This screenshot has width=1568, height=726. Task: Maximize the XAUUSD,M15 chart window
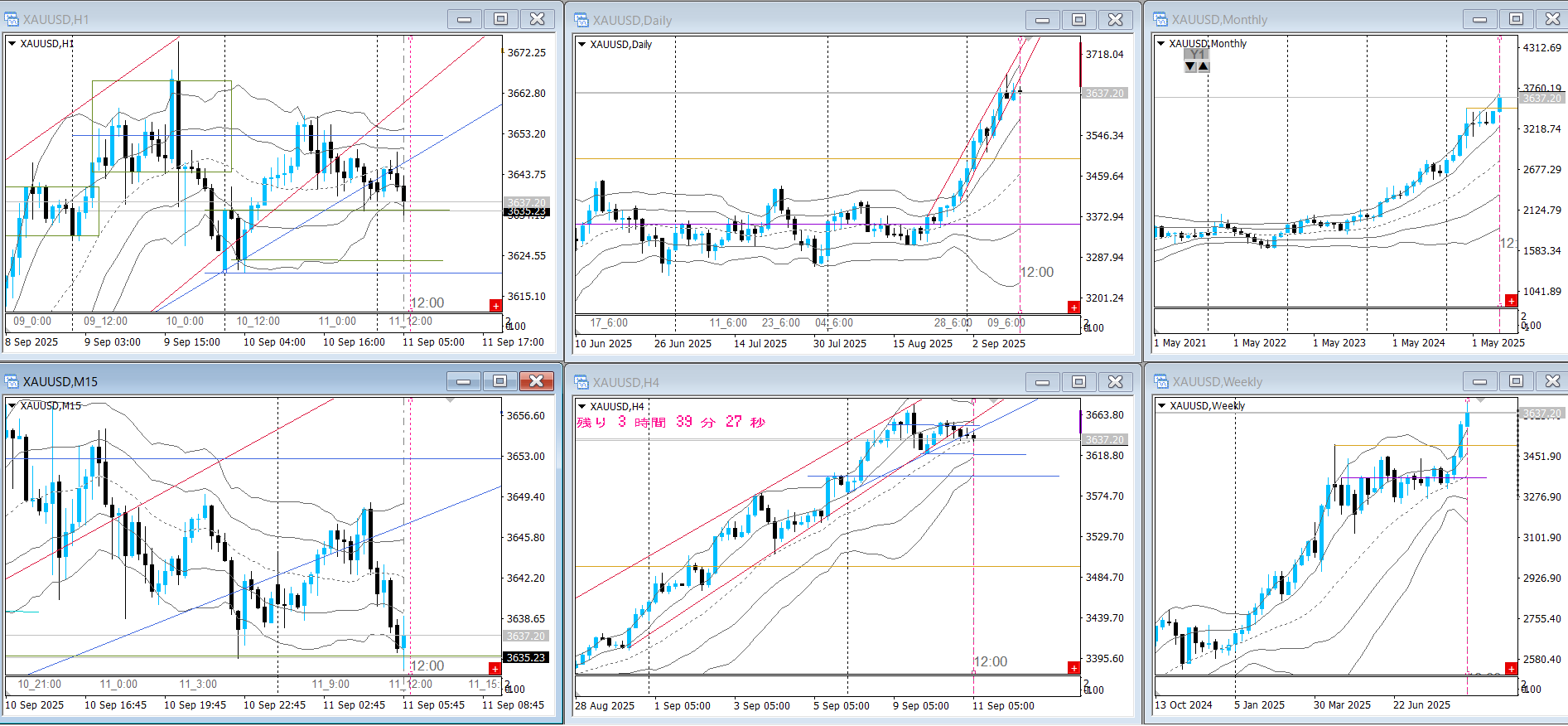coord(499,381)
